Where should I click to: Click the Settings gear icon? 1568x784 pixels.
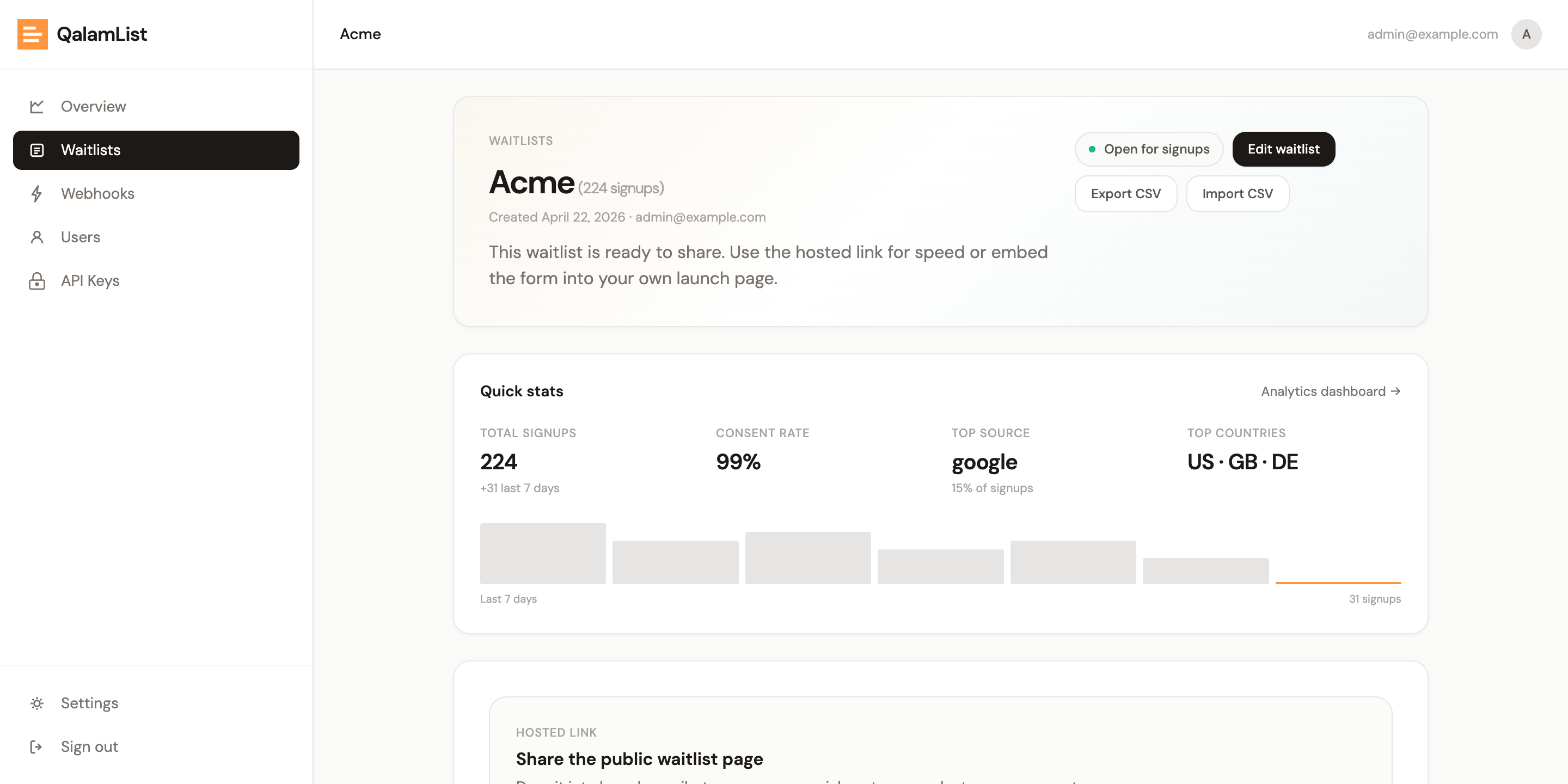tap(36, 703)
